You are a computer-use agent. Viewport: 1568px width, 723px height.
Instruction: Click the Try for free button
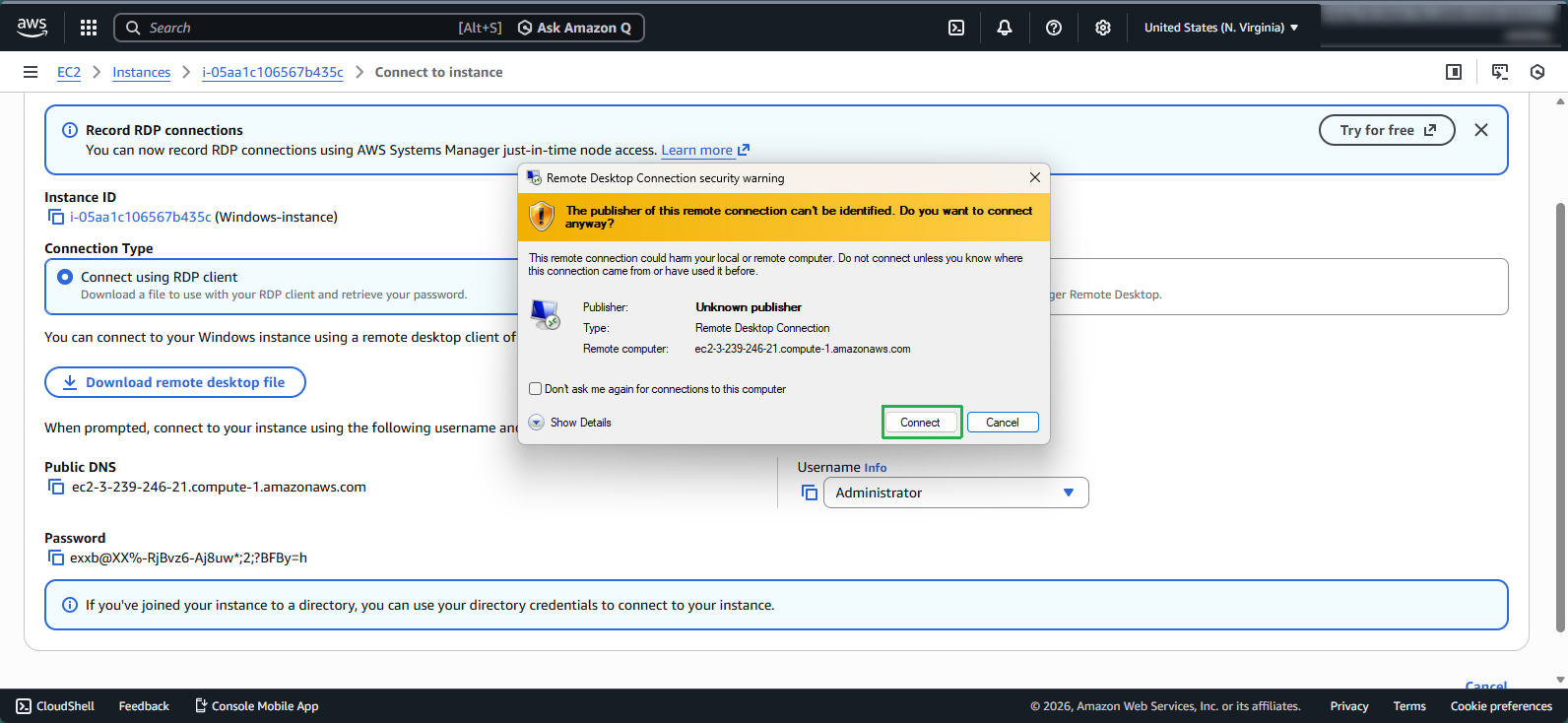coord(1387,130)
